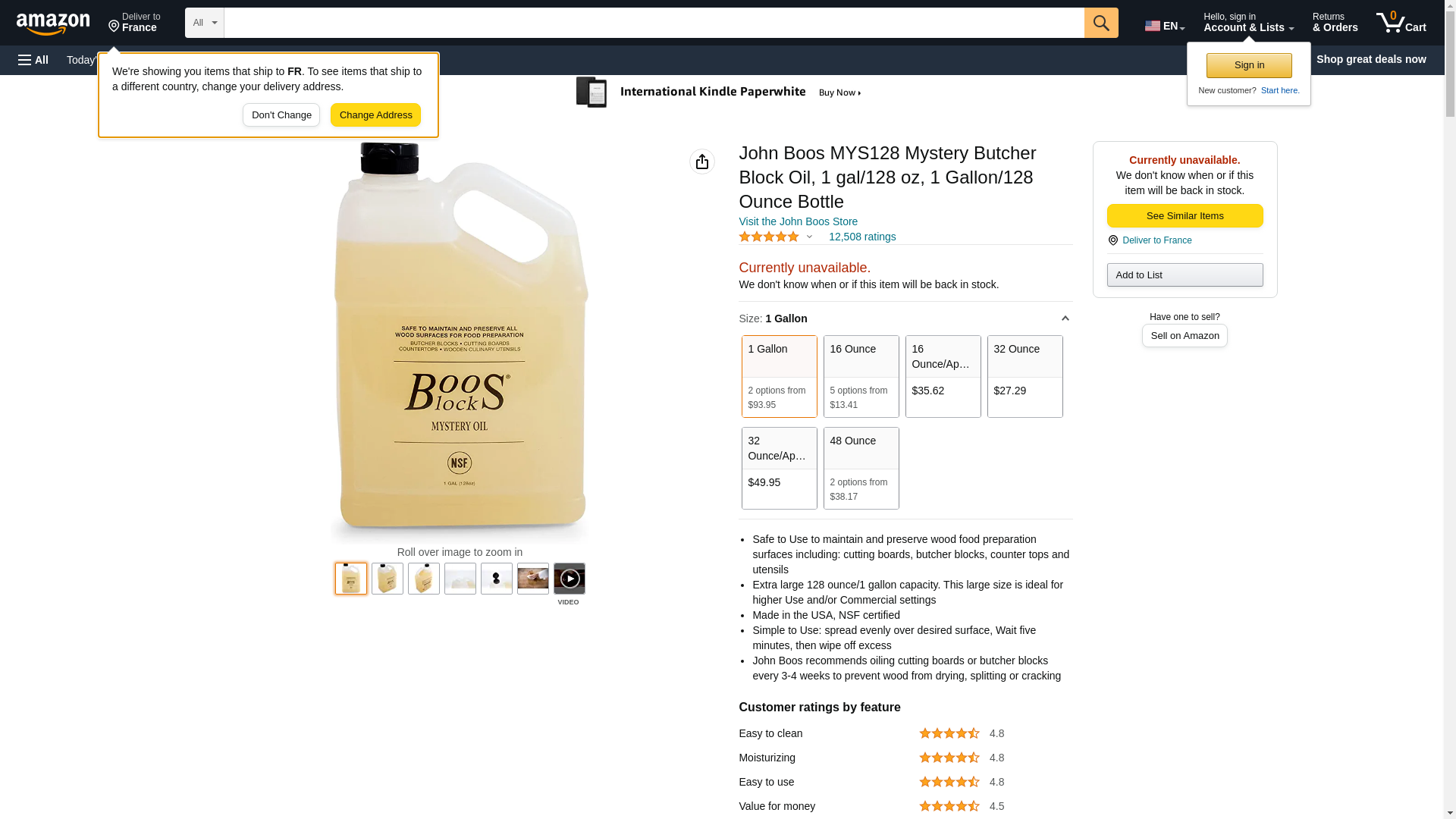Click the magnifying glass search button
This screenshot has height=819, width=1456.
coord(1101,23)
